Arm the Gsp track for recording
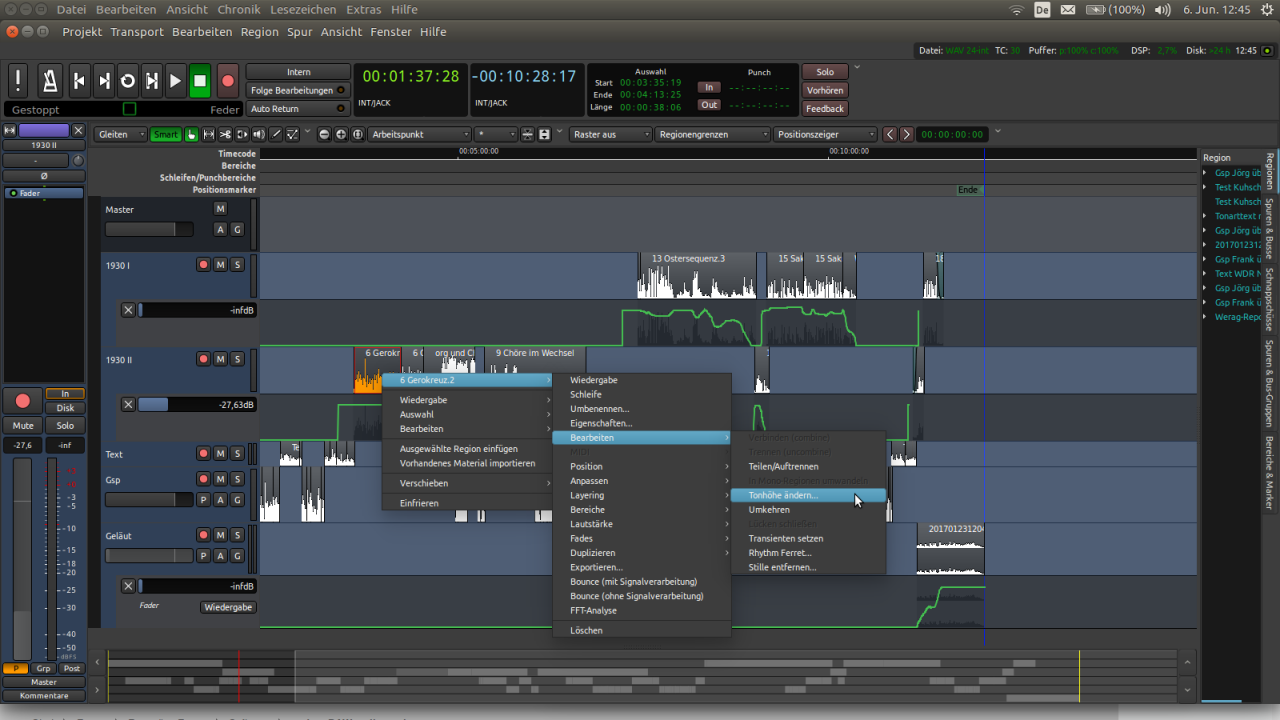Viewport: 1280px width, 720px height. [x=204, y=479]
